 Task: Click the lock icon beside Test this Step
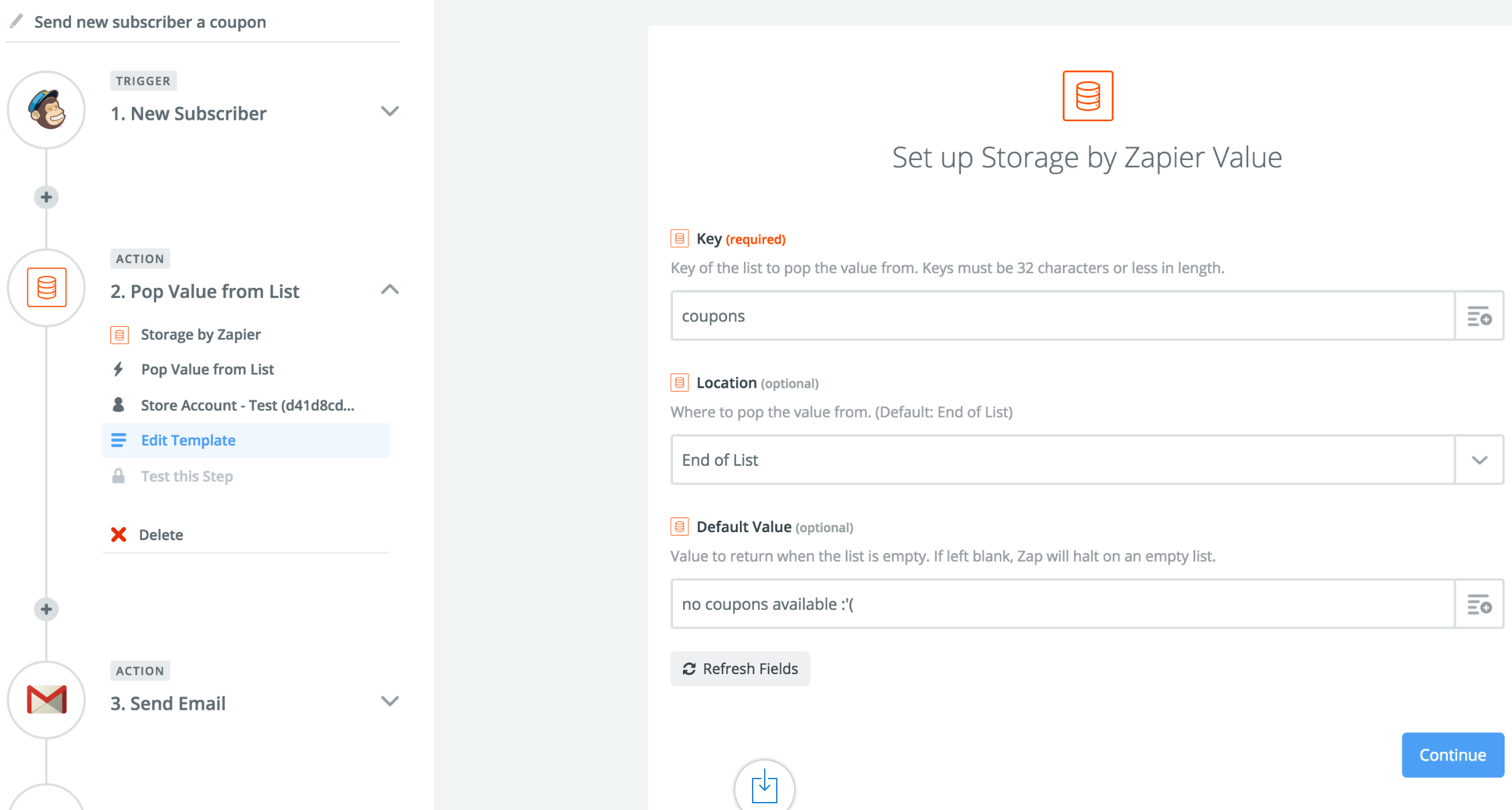(x=119, y=476)
